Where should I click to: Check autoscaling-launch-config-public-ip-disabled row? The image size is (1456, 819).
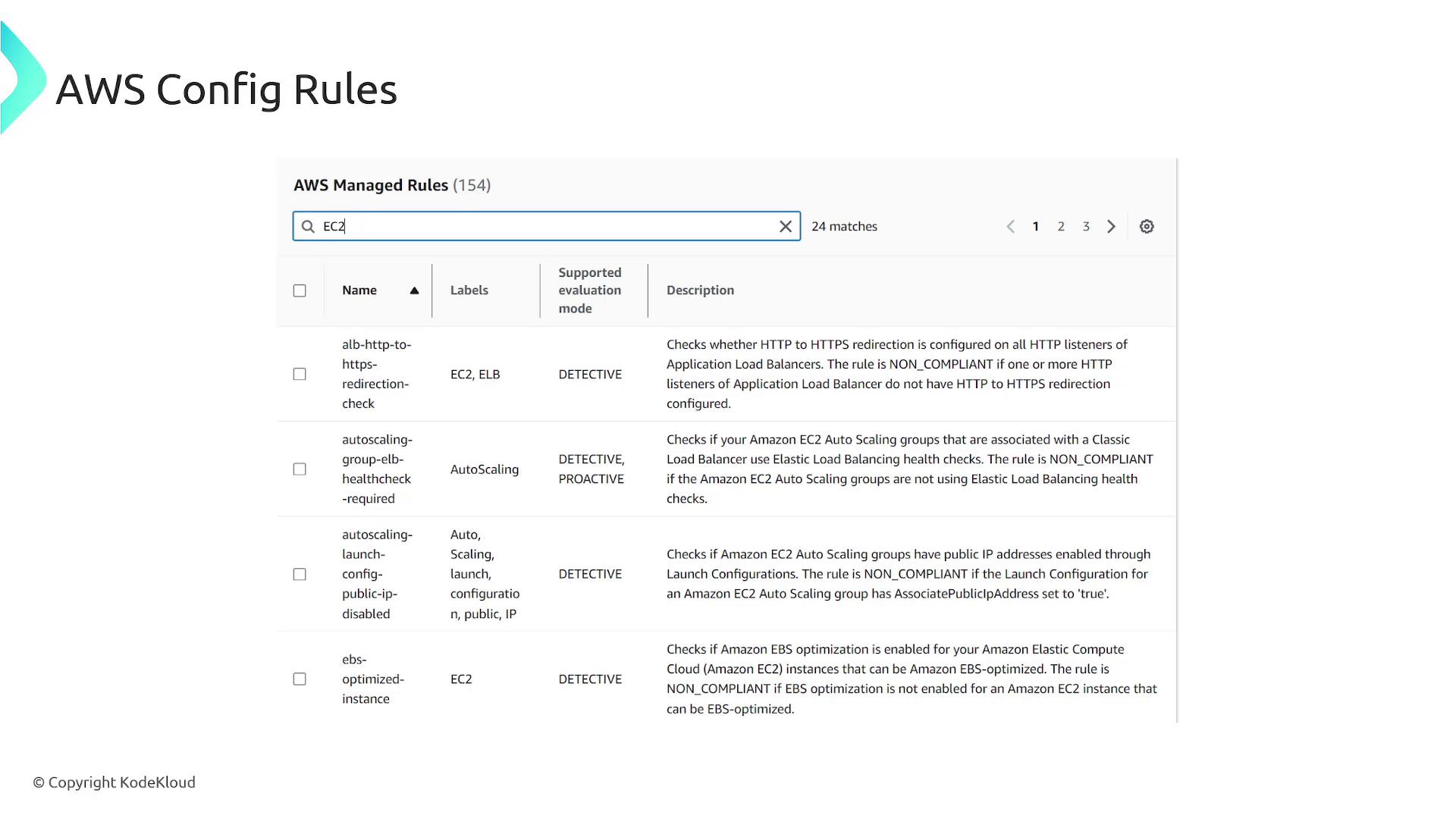coord(300,574)
